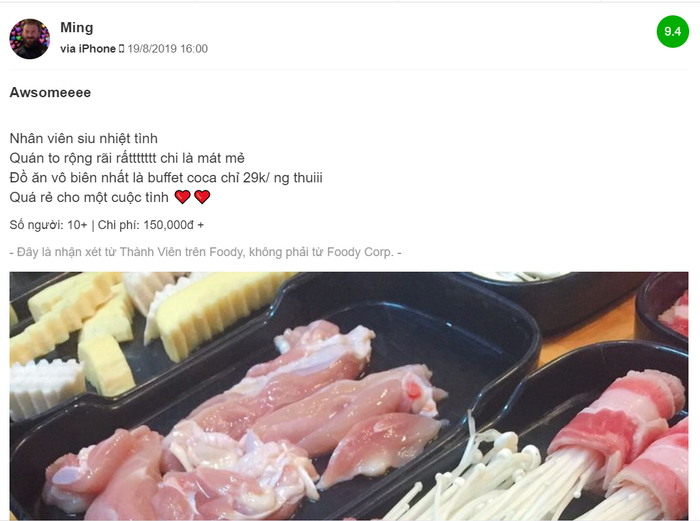The height and width of the screenshot is (521, 700).
Task: Click the line starting Quán to rộng rãi
Action: pos(127,158)
